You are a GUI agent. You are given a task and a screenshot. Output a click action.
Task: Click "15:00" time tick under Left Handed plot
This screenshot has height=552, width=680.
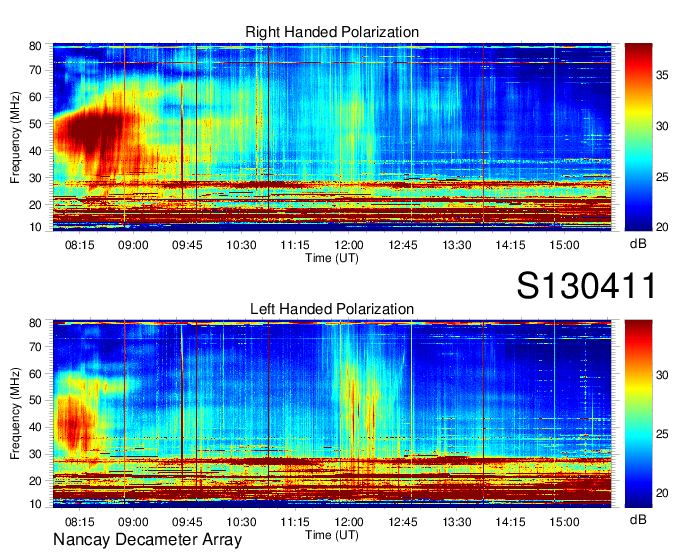tap(564, 522)
